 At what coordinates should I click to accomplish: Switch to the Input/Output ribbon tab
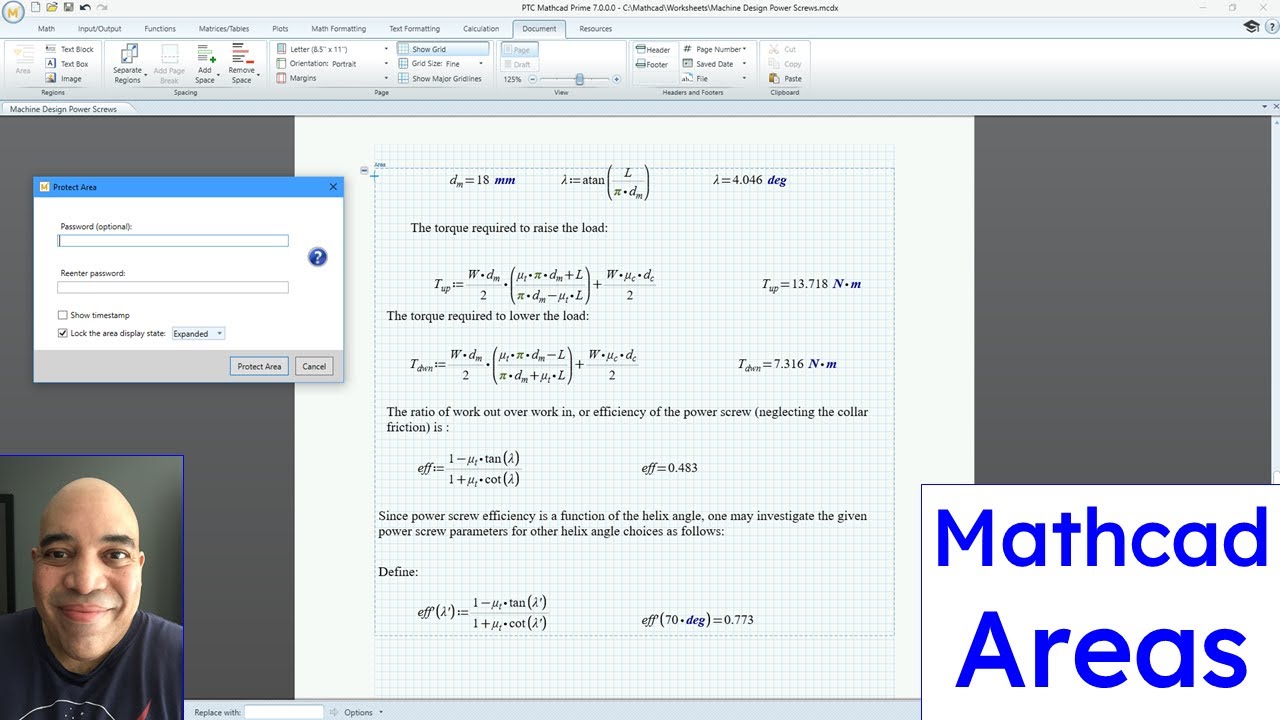[100, 28]
